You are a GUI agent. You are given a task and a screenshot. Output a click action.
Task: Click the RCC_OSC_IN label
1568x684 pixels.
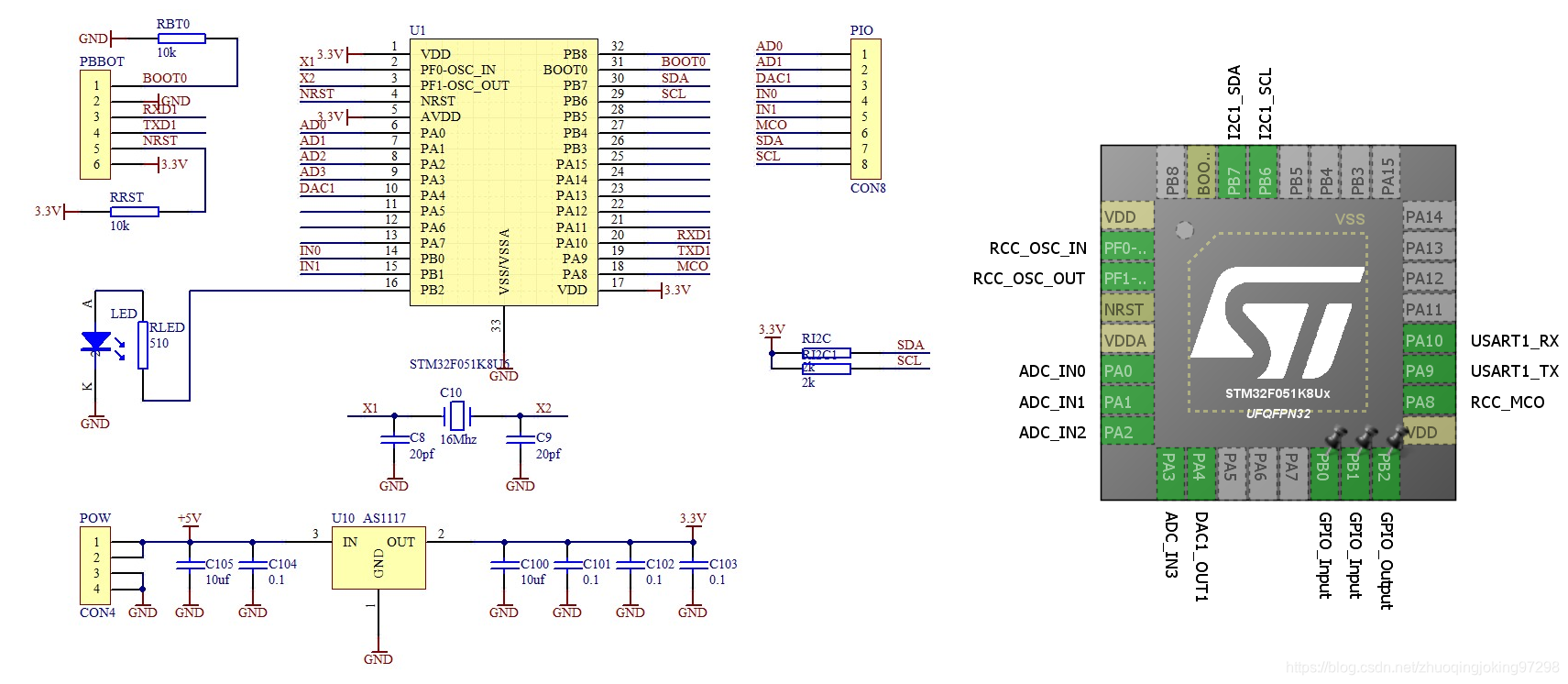tap(1037, 248)
